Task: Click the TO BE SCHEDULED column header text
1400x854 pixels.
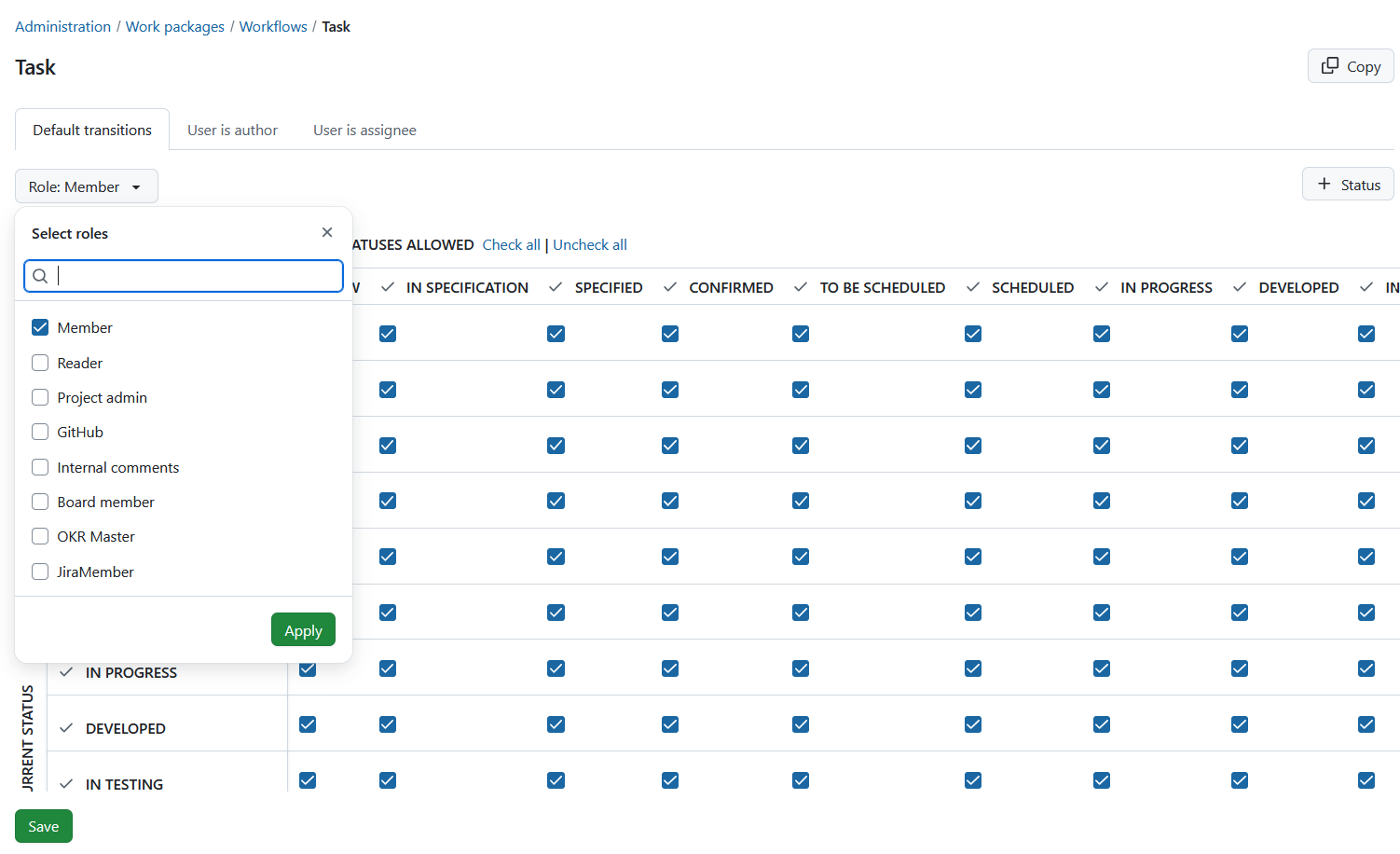Action: click(883, 287)
